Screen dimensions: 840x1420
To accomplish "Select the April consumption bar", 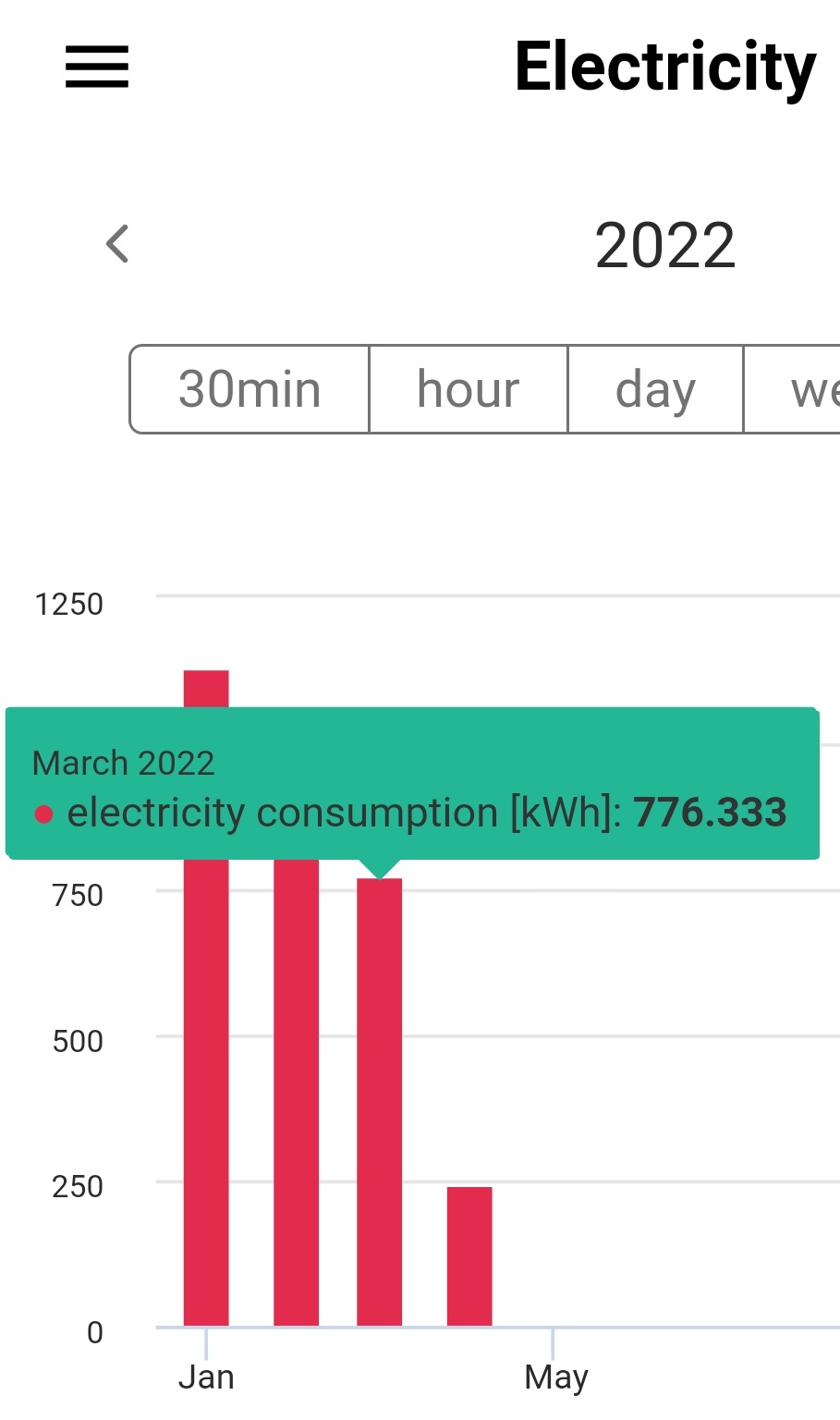I will click(x=469, y=1256).
